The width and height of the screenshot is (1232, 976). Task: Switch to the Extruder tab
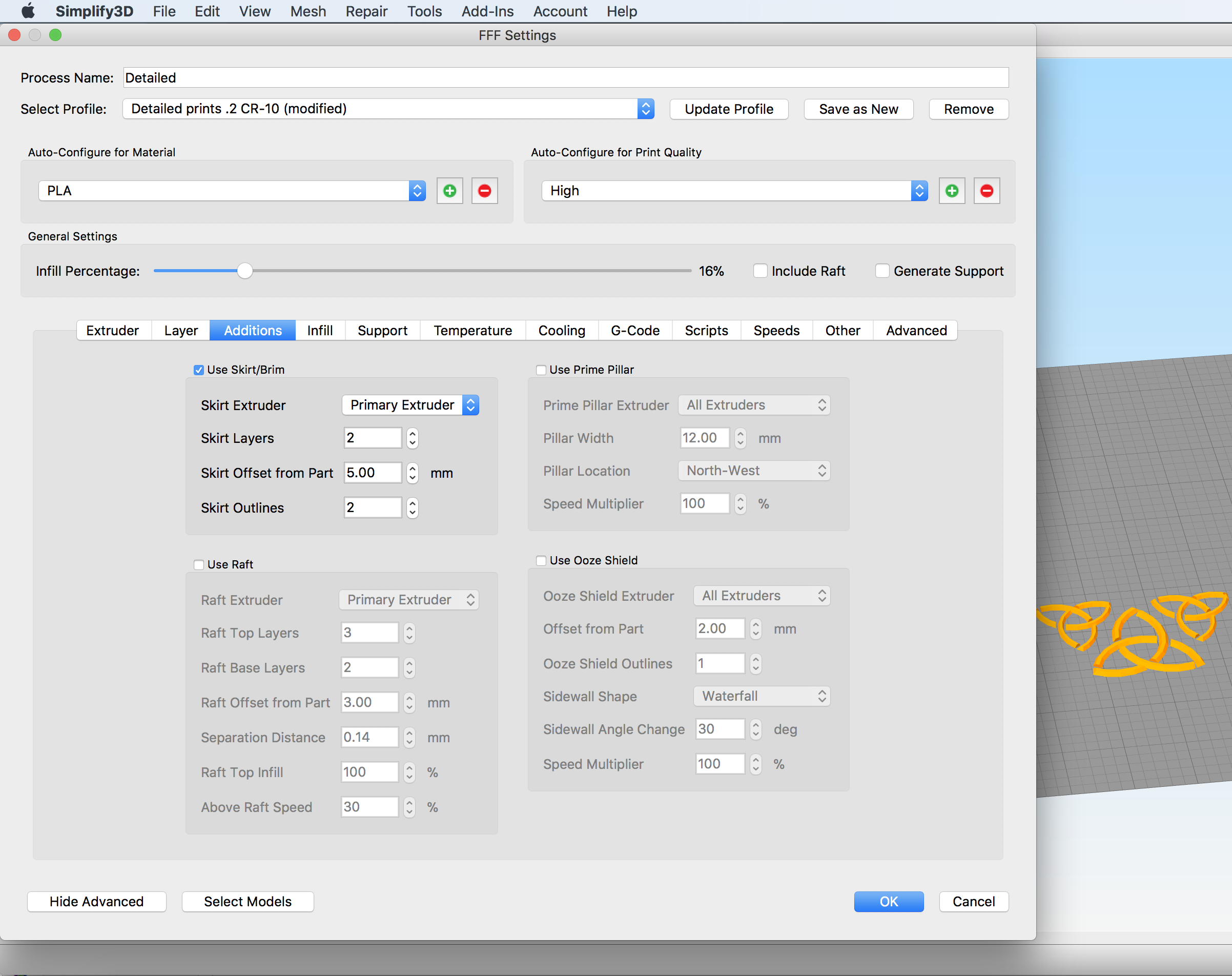point(113,330)
